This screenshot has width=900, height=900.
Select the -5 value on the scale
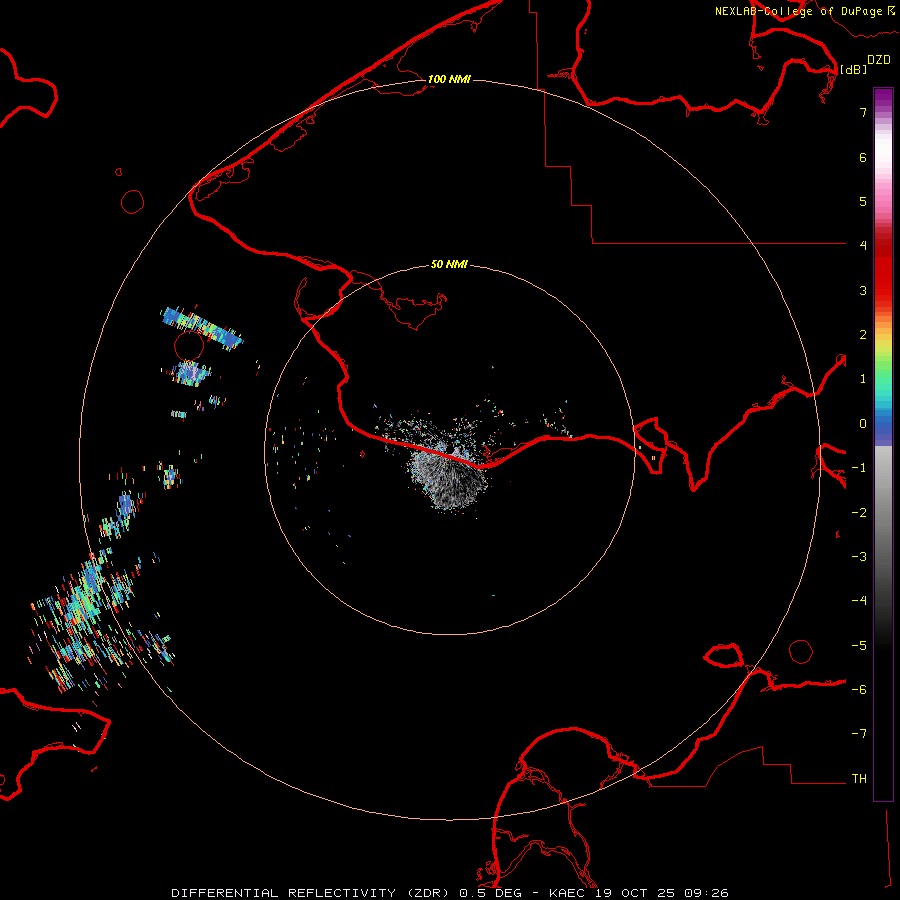(x=859, y=646)
